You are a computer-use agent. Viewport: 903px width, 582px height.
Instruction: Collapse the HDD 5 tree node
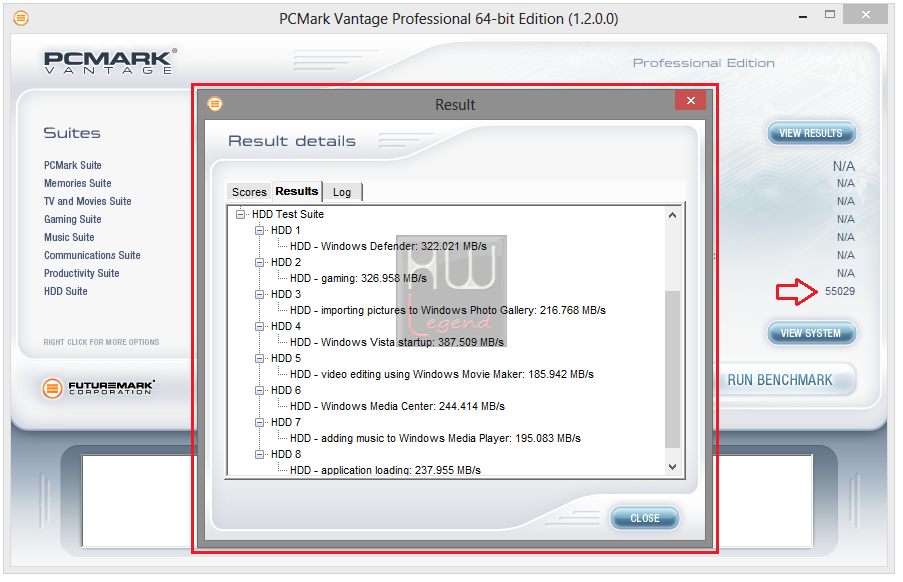pyautogui.click(x=260, y=358)
